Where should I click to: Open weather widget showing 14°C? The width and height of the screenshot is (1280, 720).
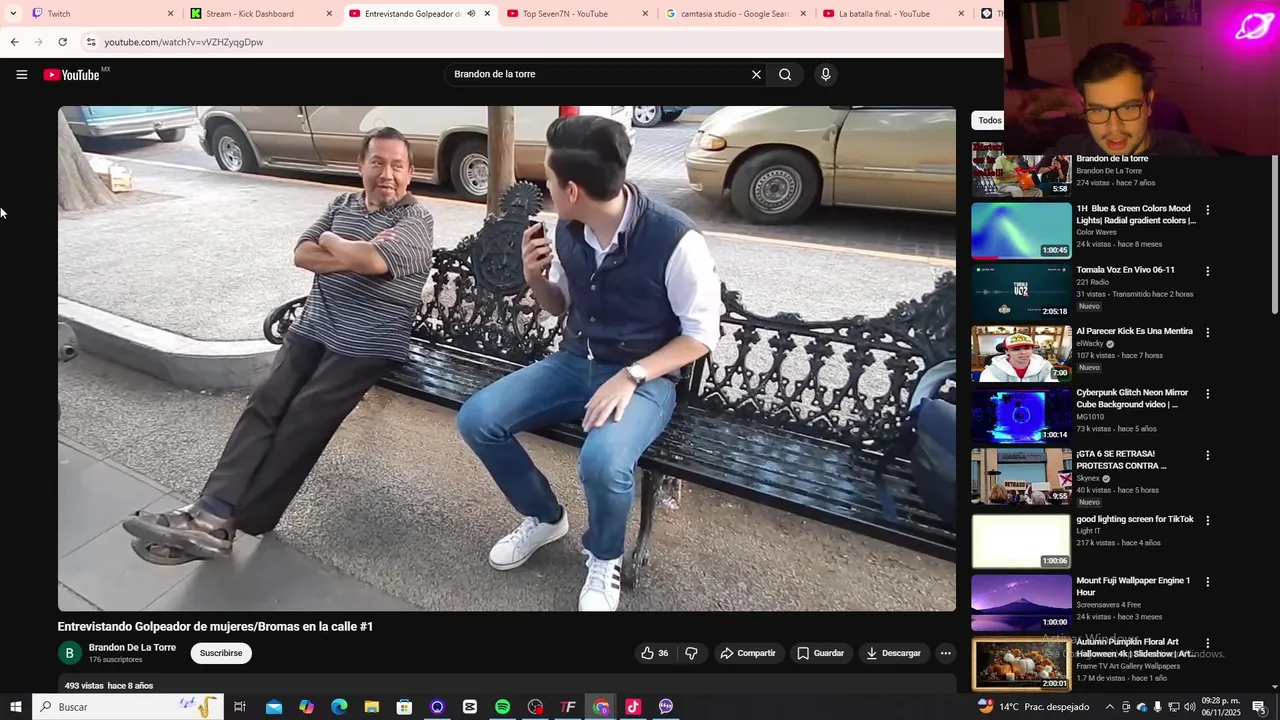pos(1033,707)
